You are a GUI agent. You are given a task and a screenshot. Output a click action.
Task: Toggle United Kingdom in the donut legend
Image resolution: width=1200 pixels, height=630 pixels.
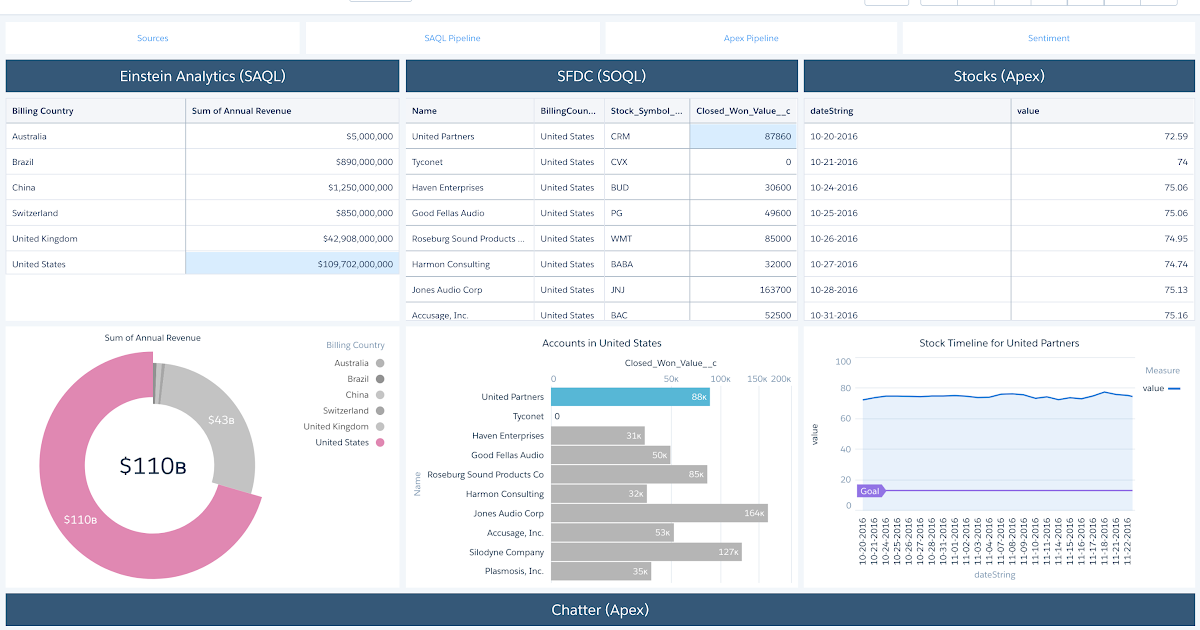click(344, 427)
